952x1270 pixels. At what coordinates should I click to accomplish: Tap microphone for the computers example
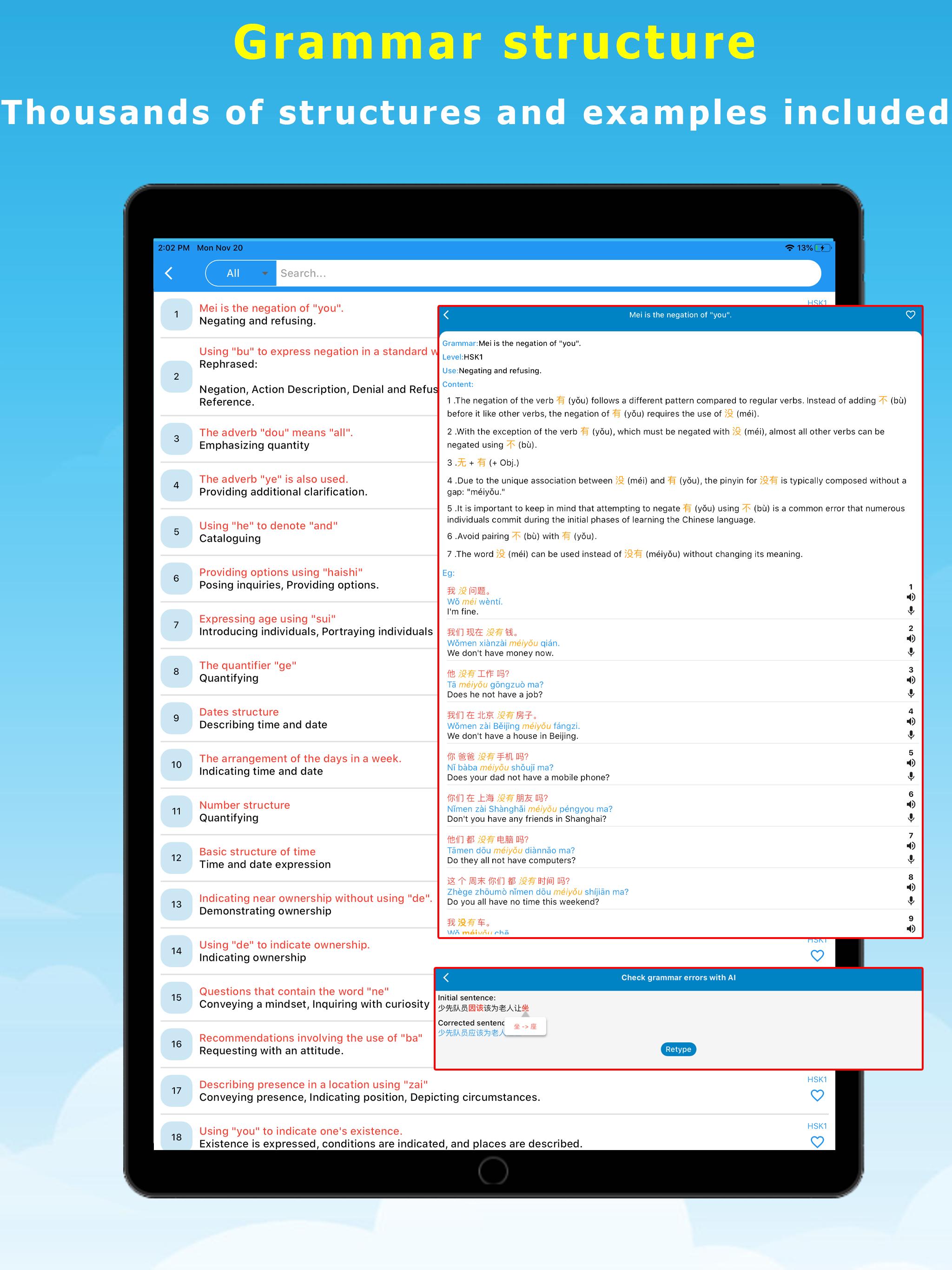coord(911,860)
